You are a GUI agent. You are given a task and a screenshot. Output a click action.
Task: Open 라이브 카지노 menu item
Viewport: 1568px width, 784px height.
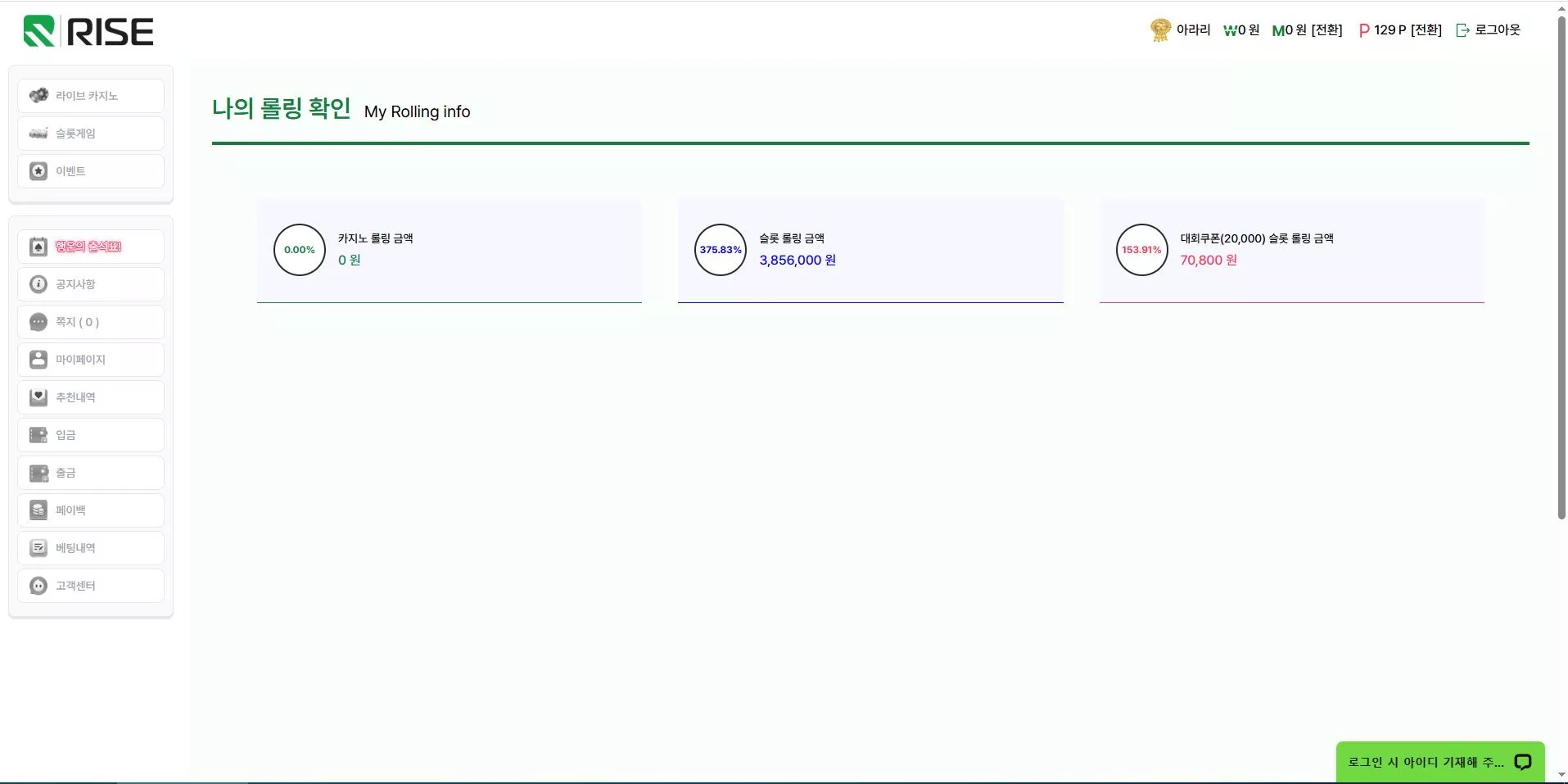[x=91, y=96]
